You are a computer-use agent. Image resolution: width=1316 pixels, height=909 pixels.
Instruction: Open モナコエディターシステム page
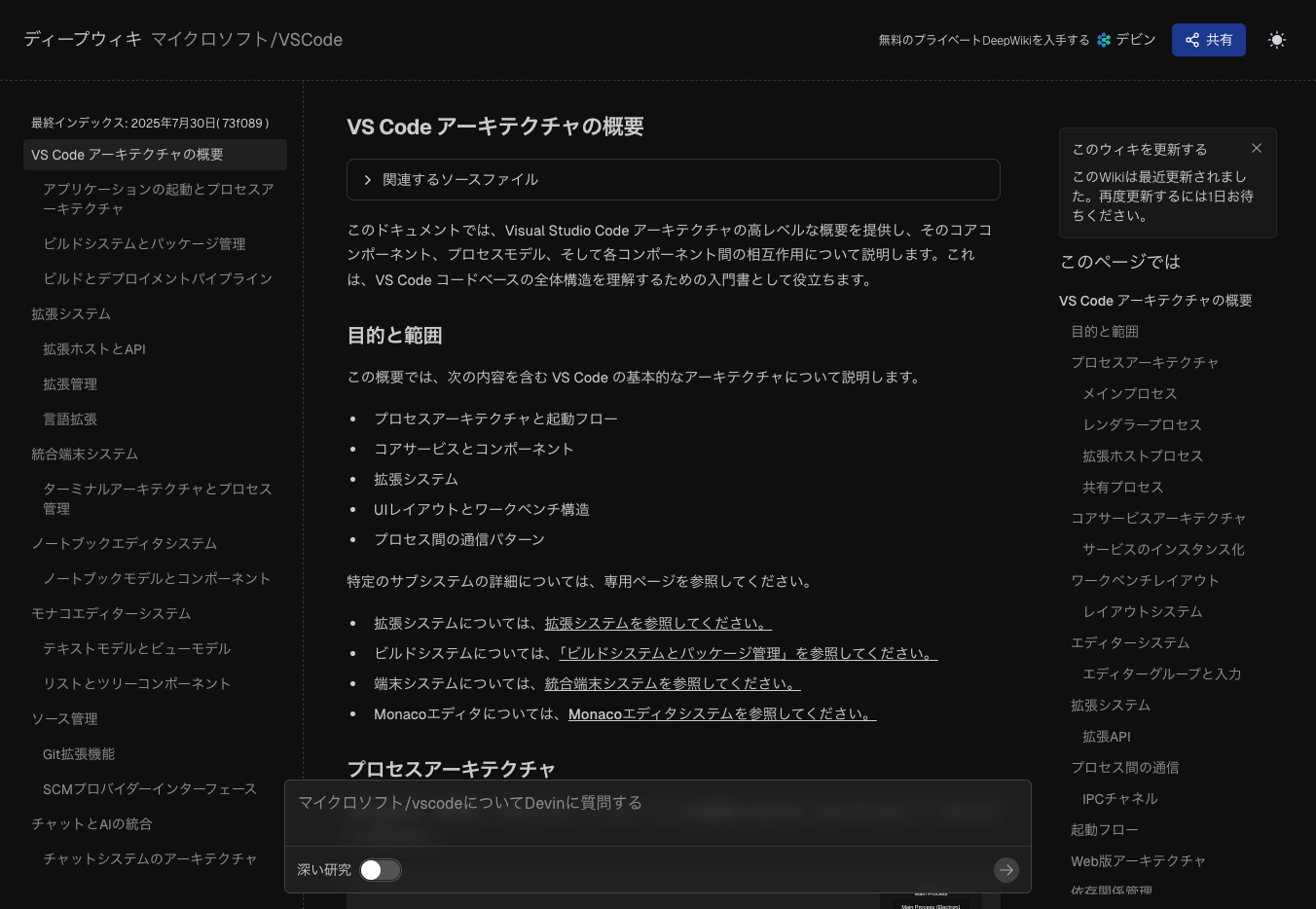[x=111, y=613]
